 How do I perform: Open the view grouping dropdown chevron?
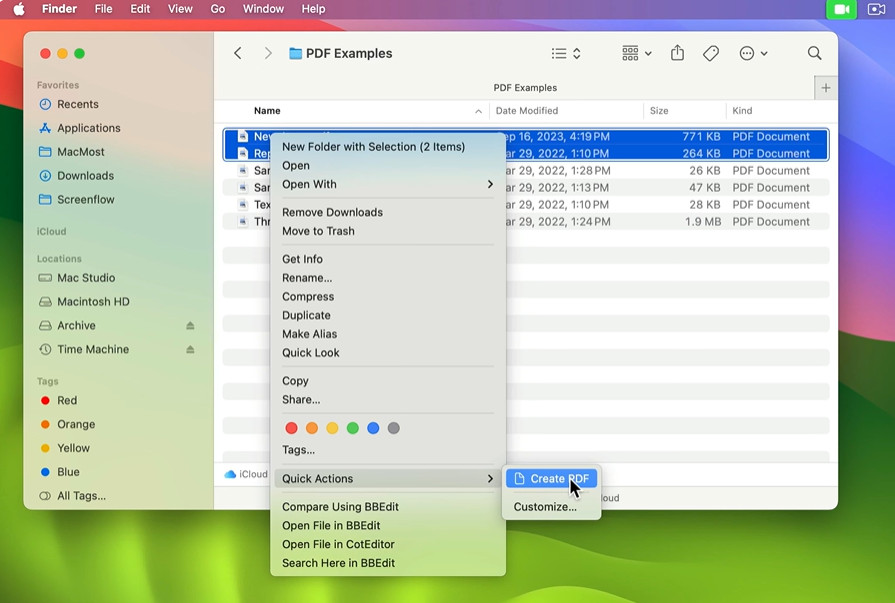pos(646,53)
